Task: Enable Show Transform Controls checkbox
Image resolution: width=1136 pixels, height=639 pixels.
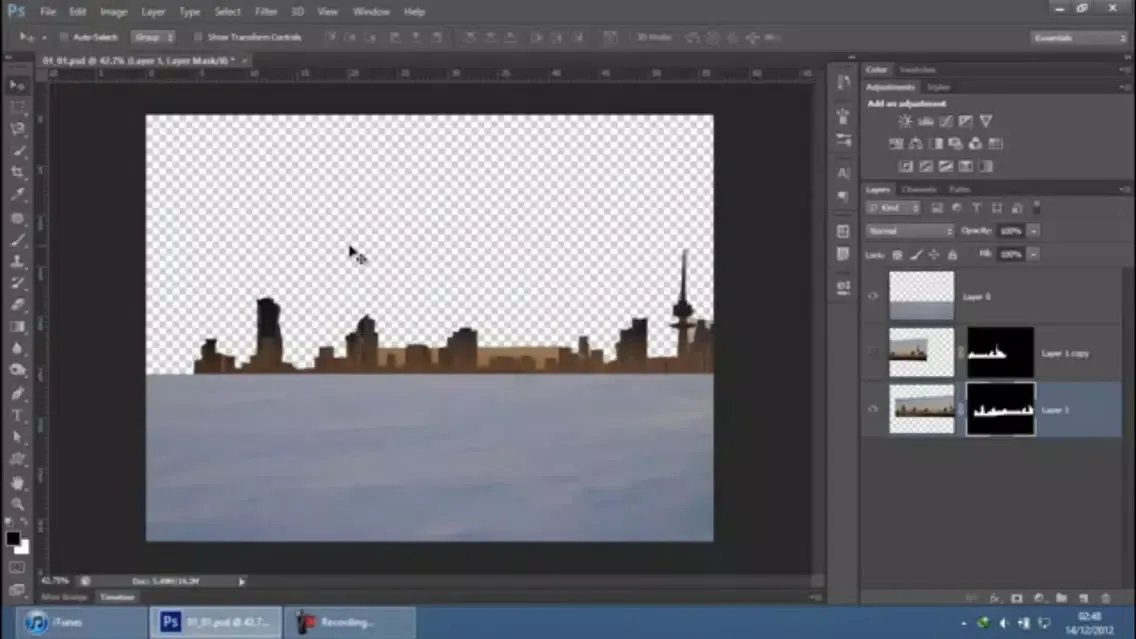Action: point(197,37)
